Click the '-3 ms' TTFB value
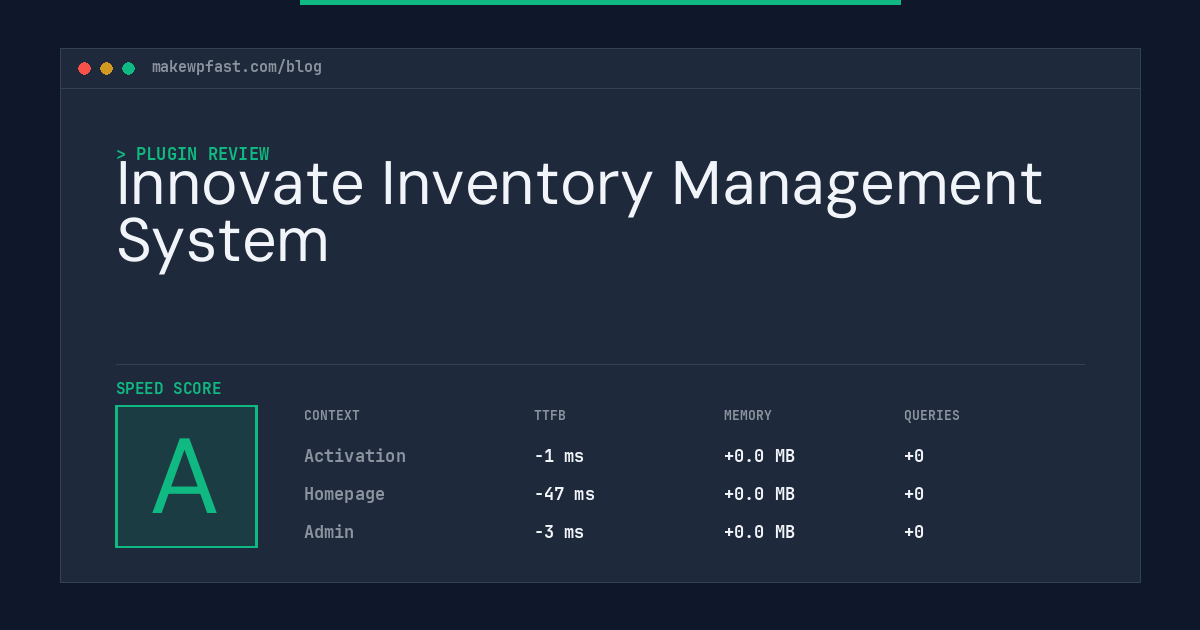1200x630 pixels. click(559, 532)
